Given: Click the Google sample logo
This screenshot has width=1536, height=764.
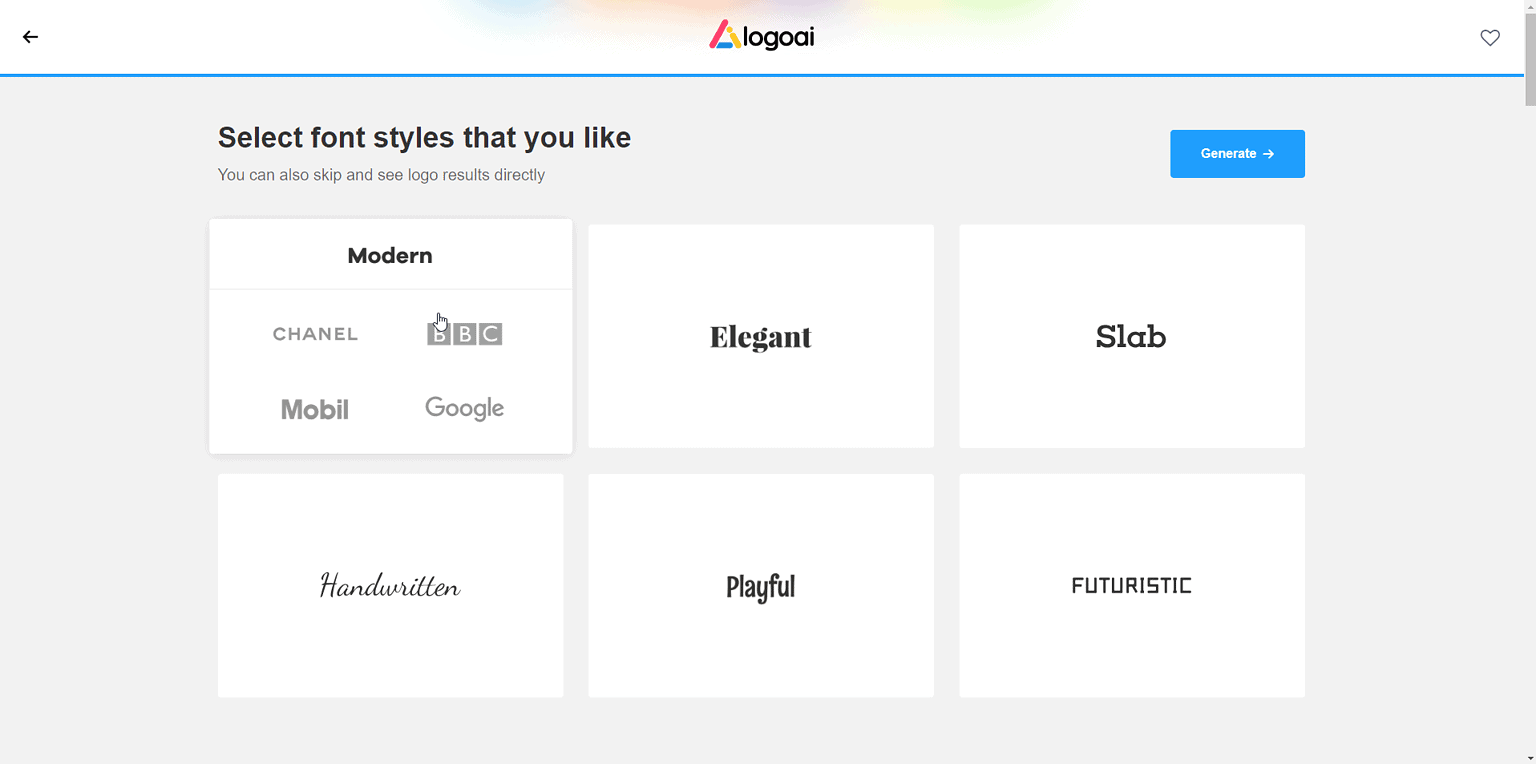Looking at the screenshot, I should 464,408.
